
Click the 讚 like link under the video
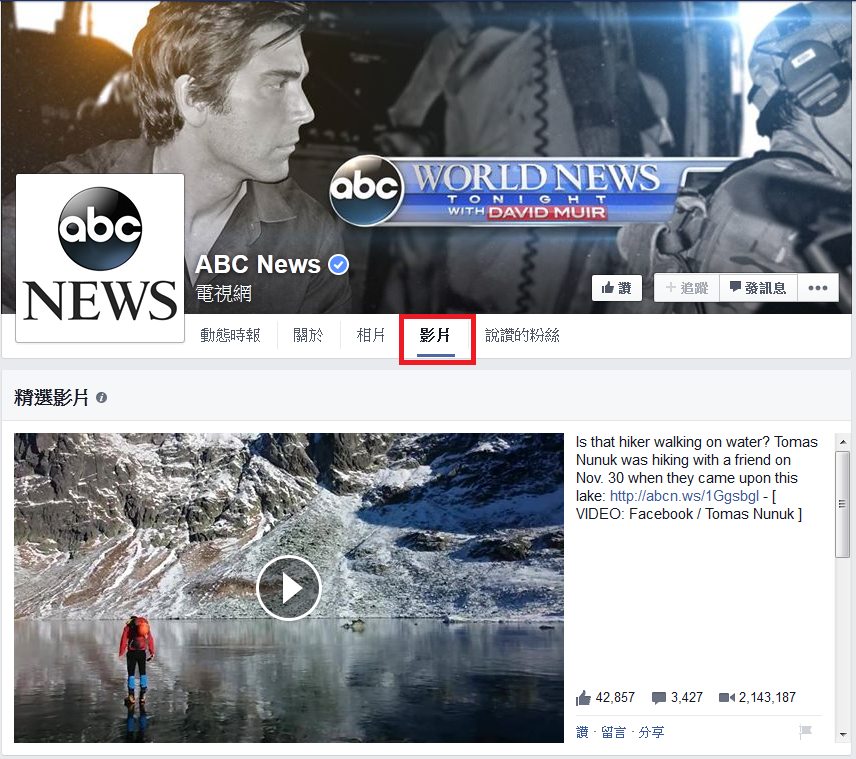tap(582, 732)
